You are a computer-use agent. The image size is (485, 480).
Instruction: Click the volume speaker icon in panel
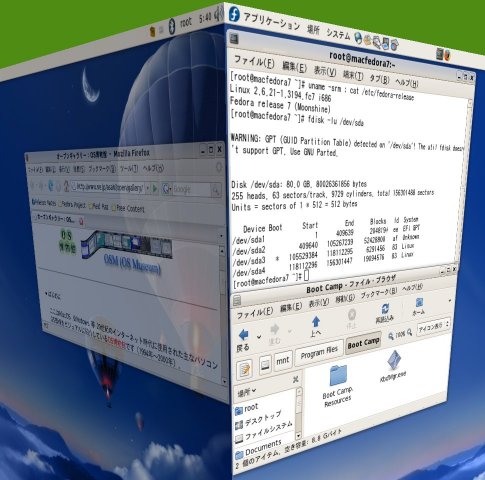coord(219,14)
